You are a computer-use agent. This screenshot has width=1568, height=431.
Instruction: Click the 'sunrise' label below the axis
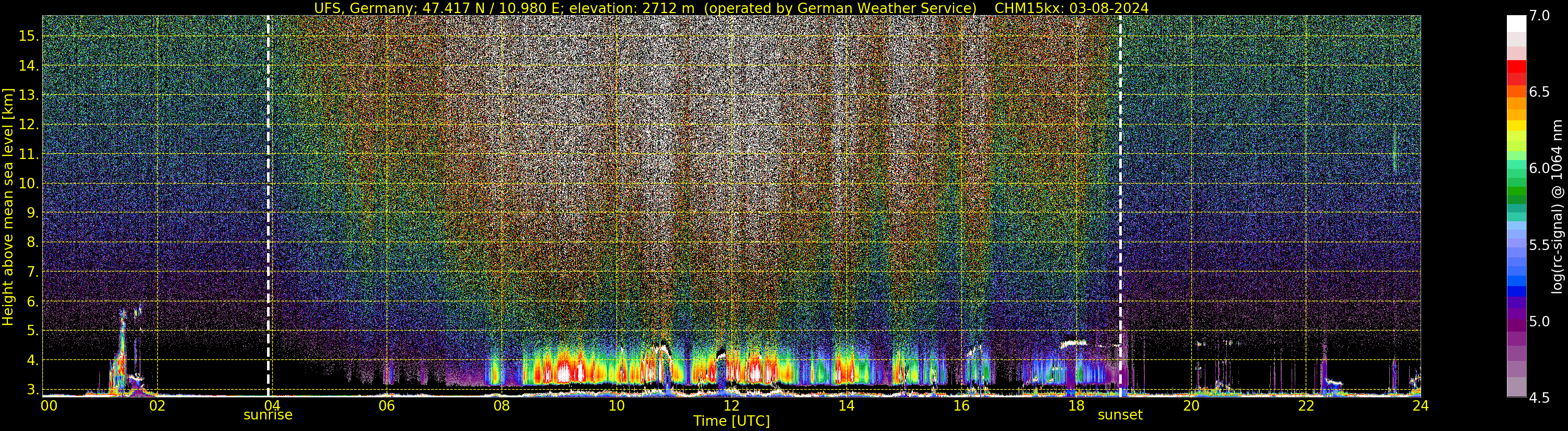268,415
